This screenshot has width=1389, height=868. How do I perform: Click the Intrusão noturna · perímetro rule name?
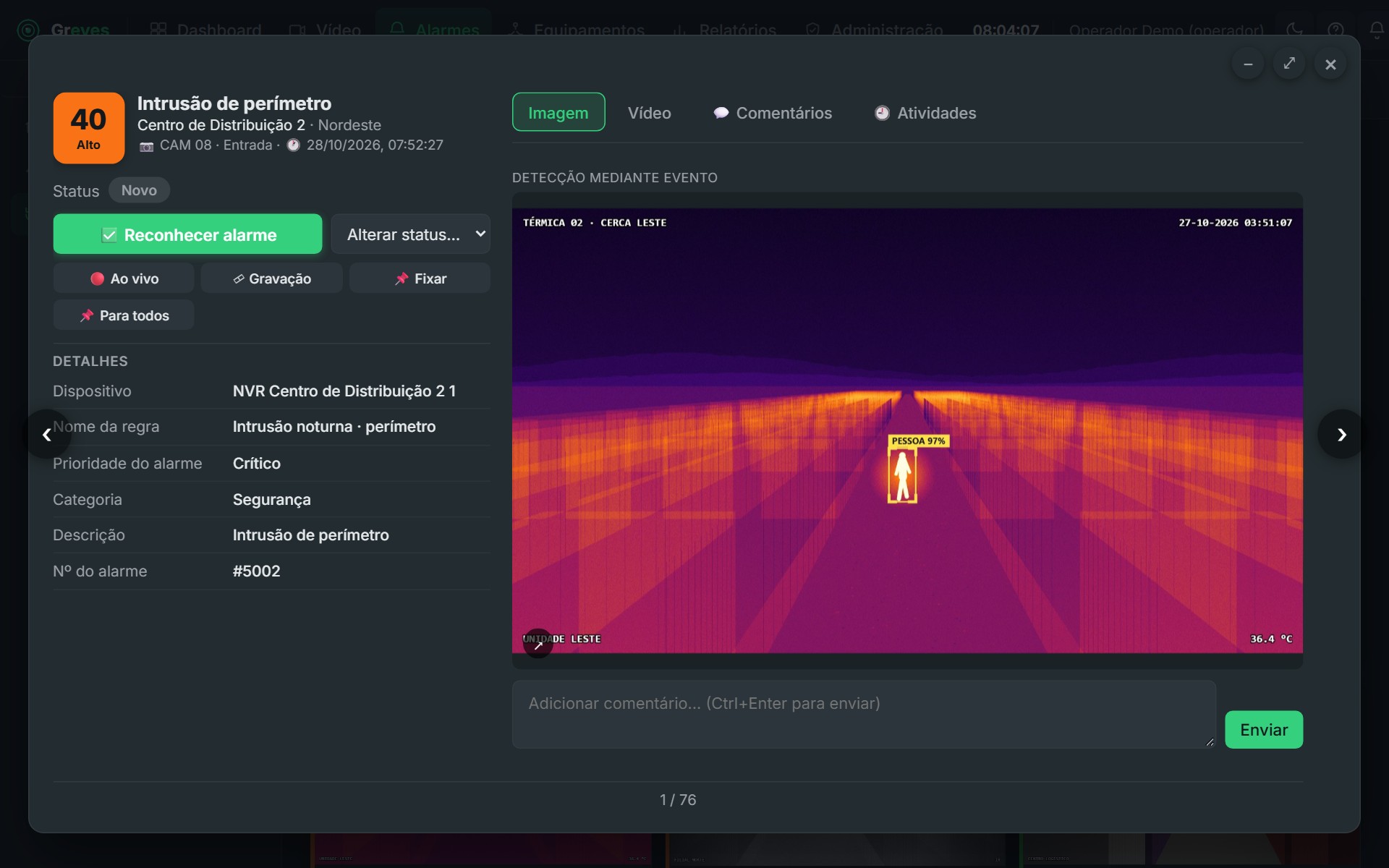pos(334,426)
